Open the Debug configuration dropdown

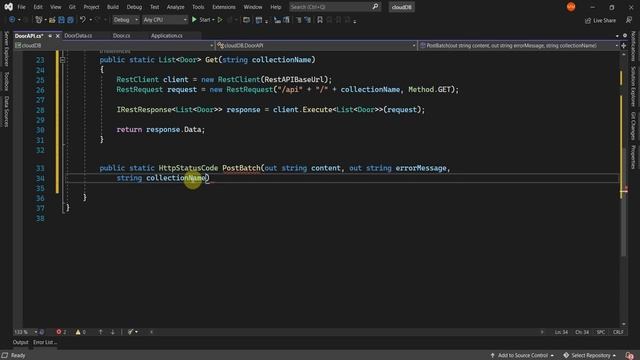point(125,20)
